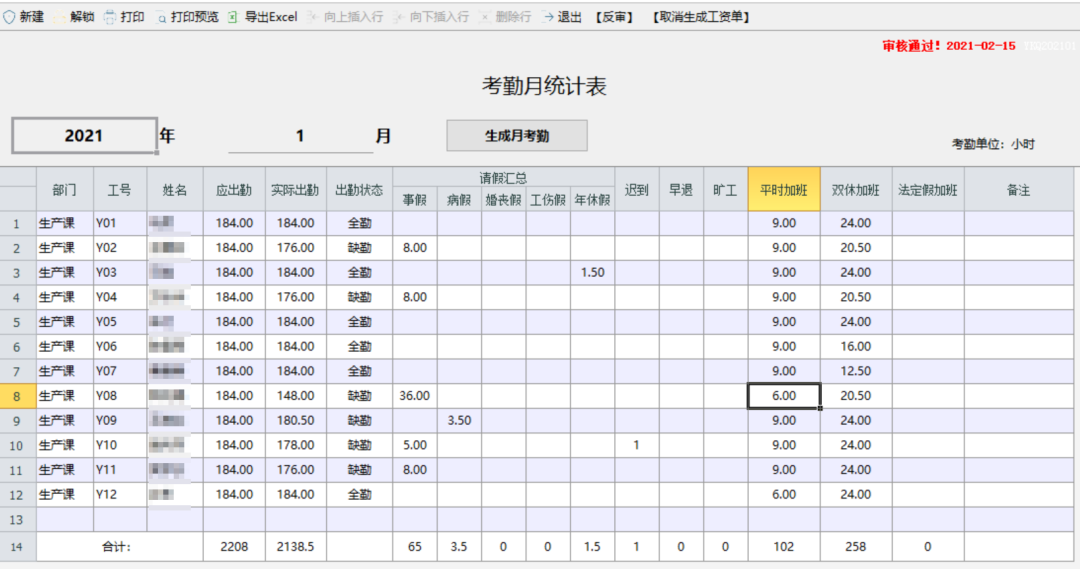Select the 工伤假 column header
The width and height of the screenshot is (1080, 569).
tap(548, 200)
